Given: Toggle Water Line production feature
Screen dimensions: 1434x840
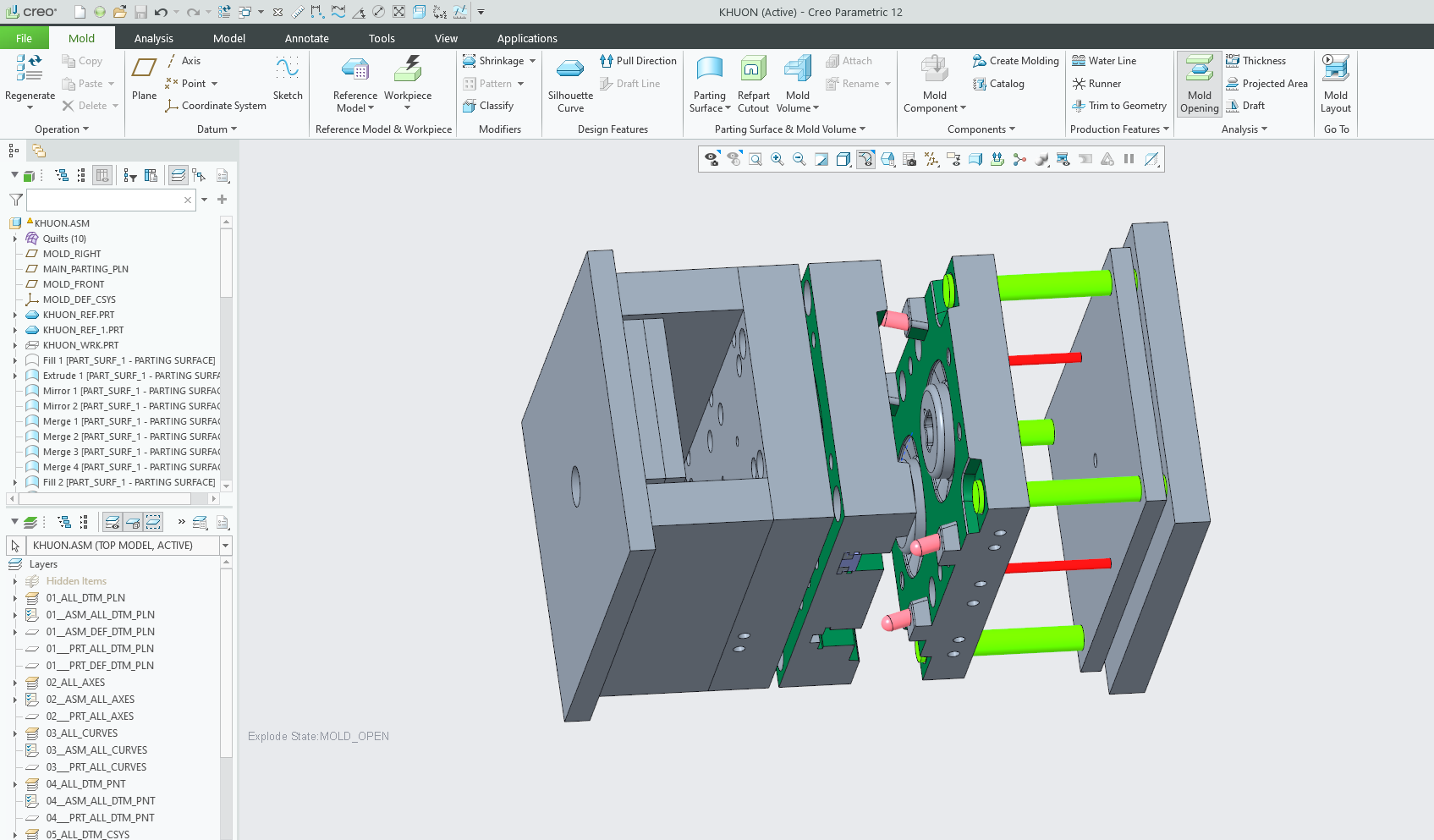Looking at the screenshot, I should coord(1104,61).
